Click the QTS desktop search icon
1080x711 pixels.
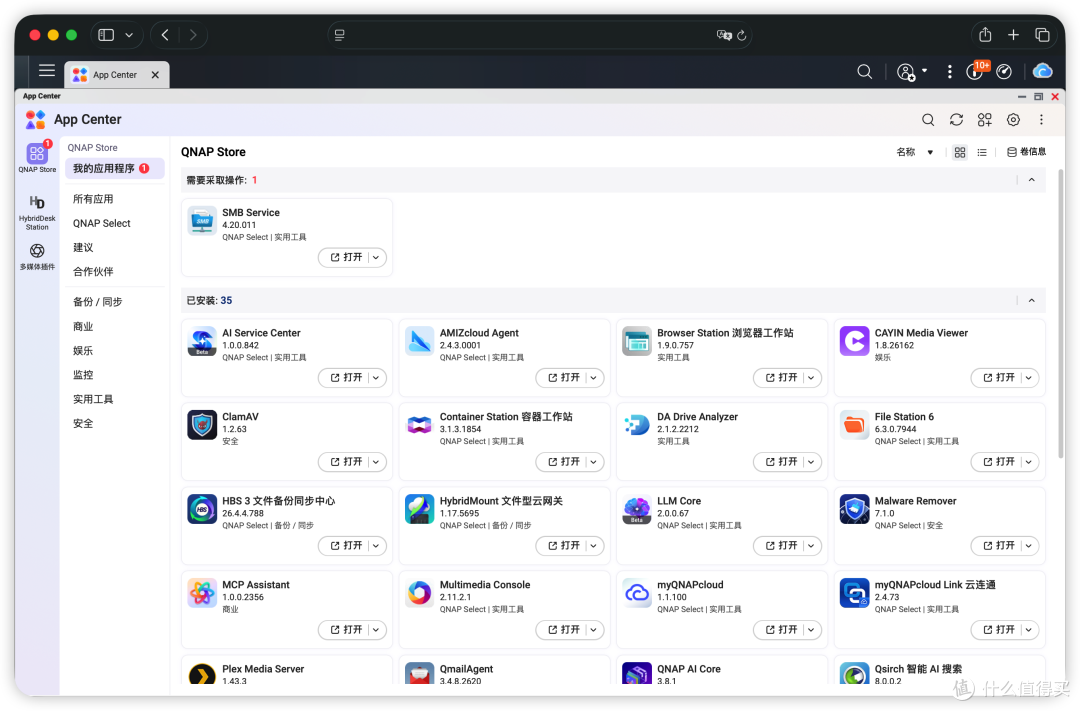click(864, 72)
